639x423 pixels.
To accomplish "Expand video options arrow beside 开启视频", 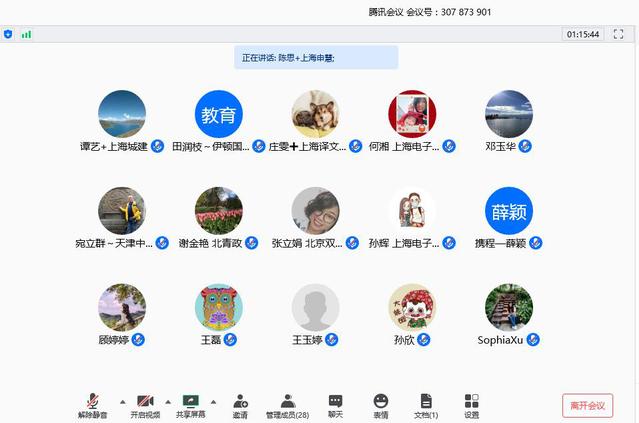I will [168, 402].
